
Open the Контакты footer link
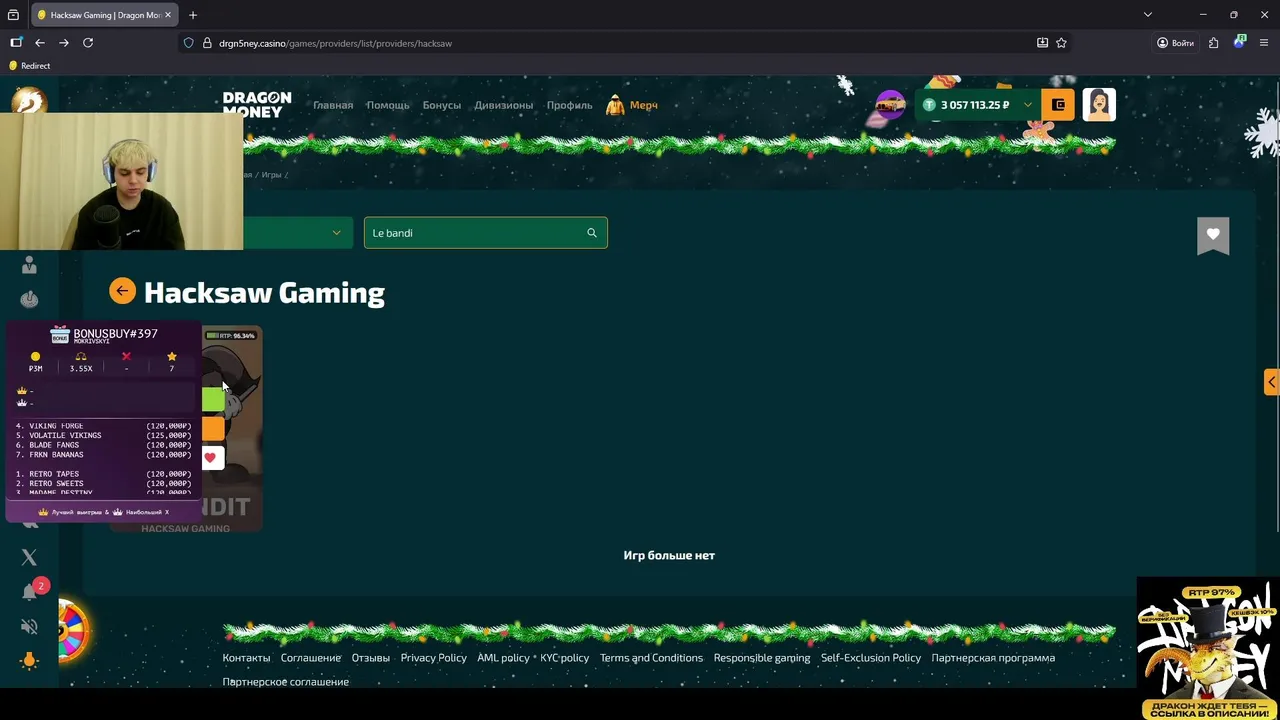pos(246,658)
